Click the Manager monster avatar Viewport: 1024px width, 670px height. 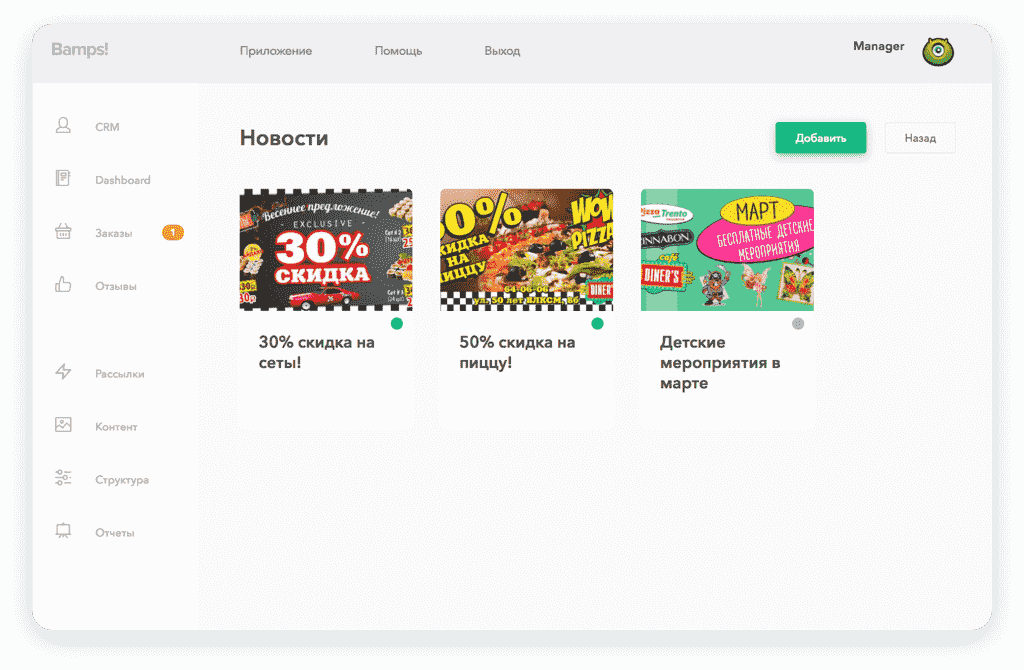pyautogui.click(x=937, y=52)
